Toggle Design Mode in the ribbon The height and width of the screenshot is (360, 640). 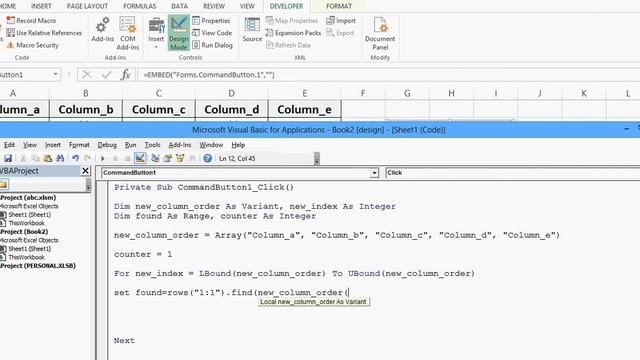(178, 33)
